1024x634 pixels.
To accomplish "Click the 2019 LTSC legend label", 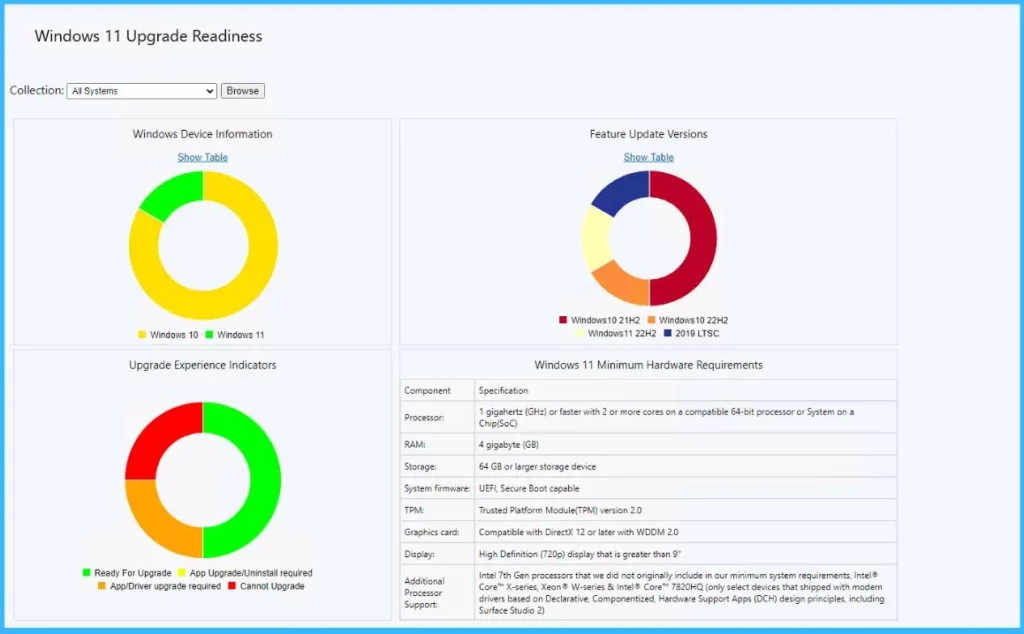I will [x=697, y=333].
